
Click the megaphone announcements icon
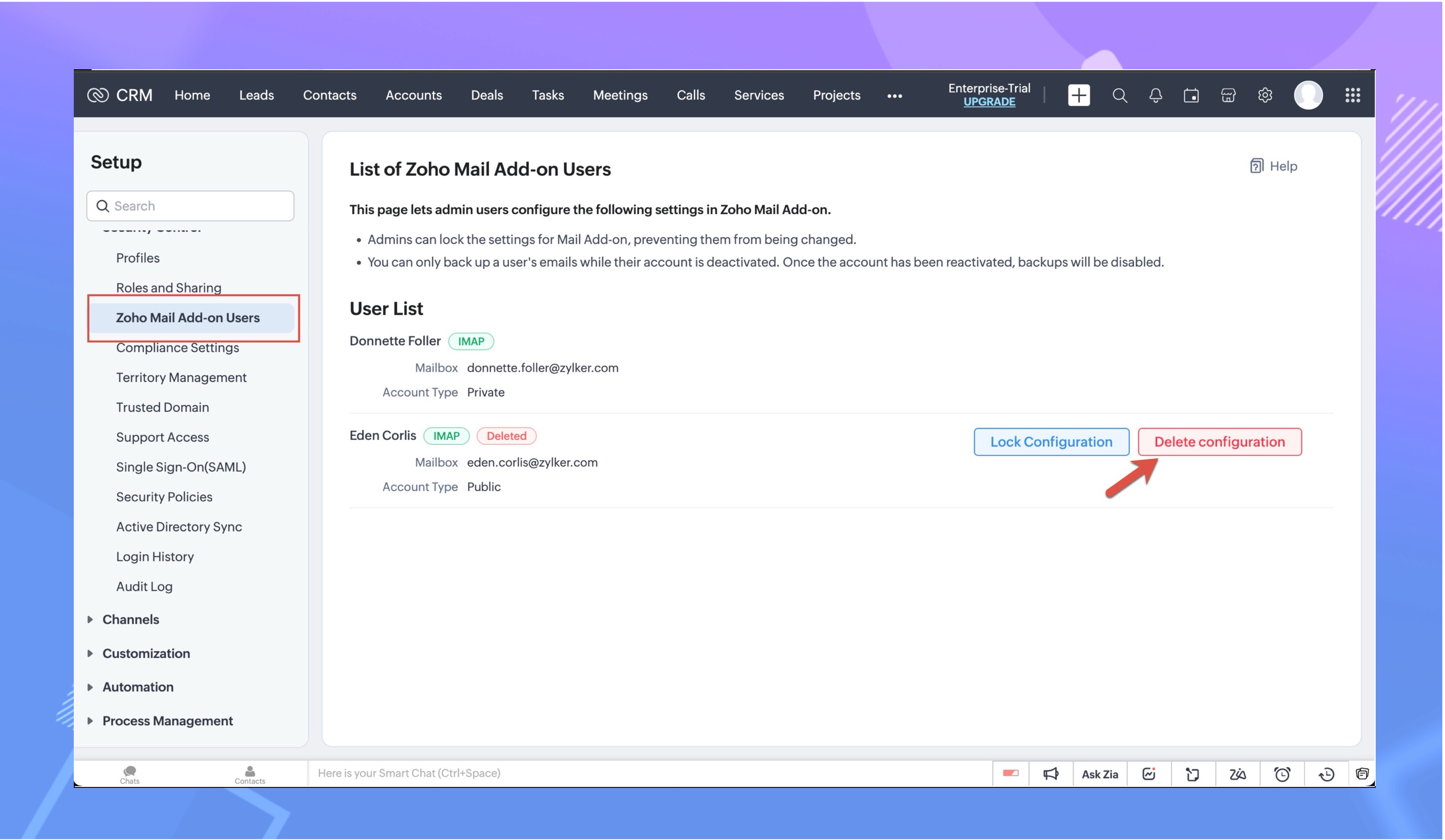coord(1050,774)
